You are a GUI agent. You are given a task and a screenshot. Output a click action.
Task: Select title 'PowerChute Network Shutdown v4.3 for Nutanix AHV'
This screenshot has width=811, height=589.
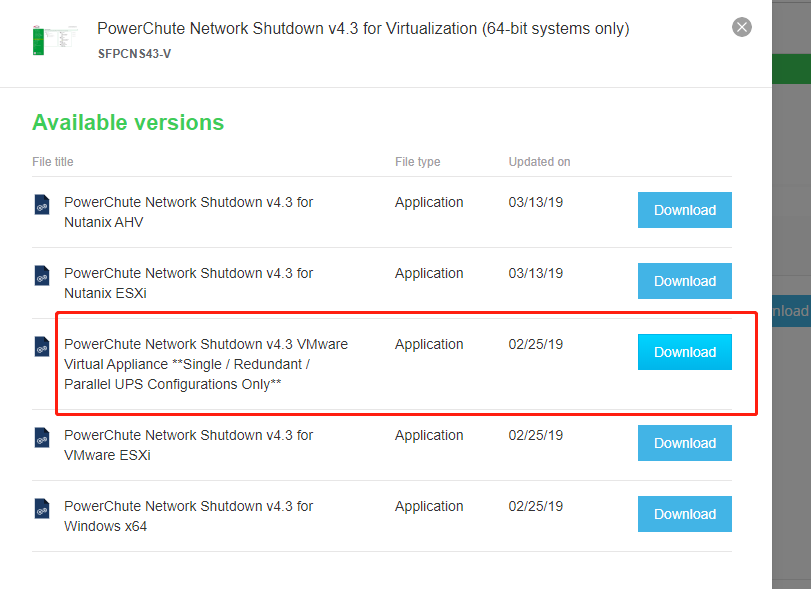click(188, 212)
